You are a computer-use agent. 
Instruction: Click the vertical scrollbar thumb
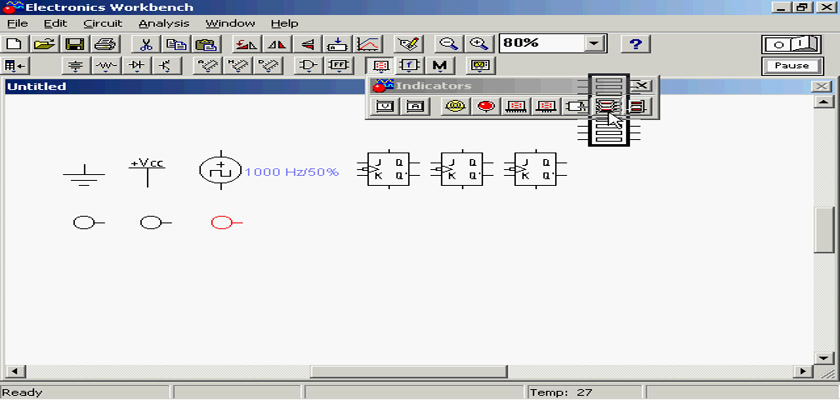pyautogui.click(x=824, y=231)
